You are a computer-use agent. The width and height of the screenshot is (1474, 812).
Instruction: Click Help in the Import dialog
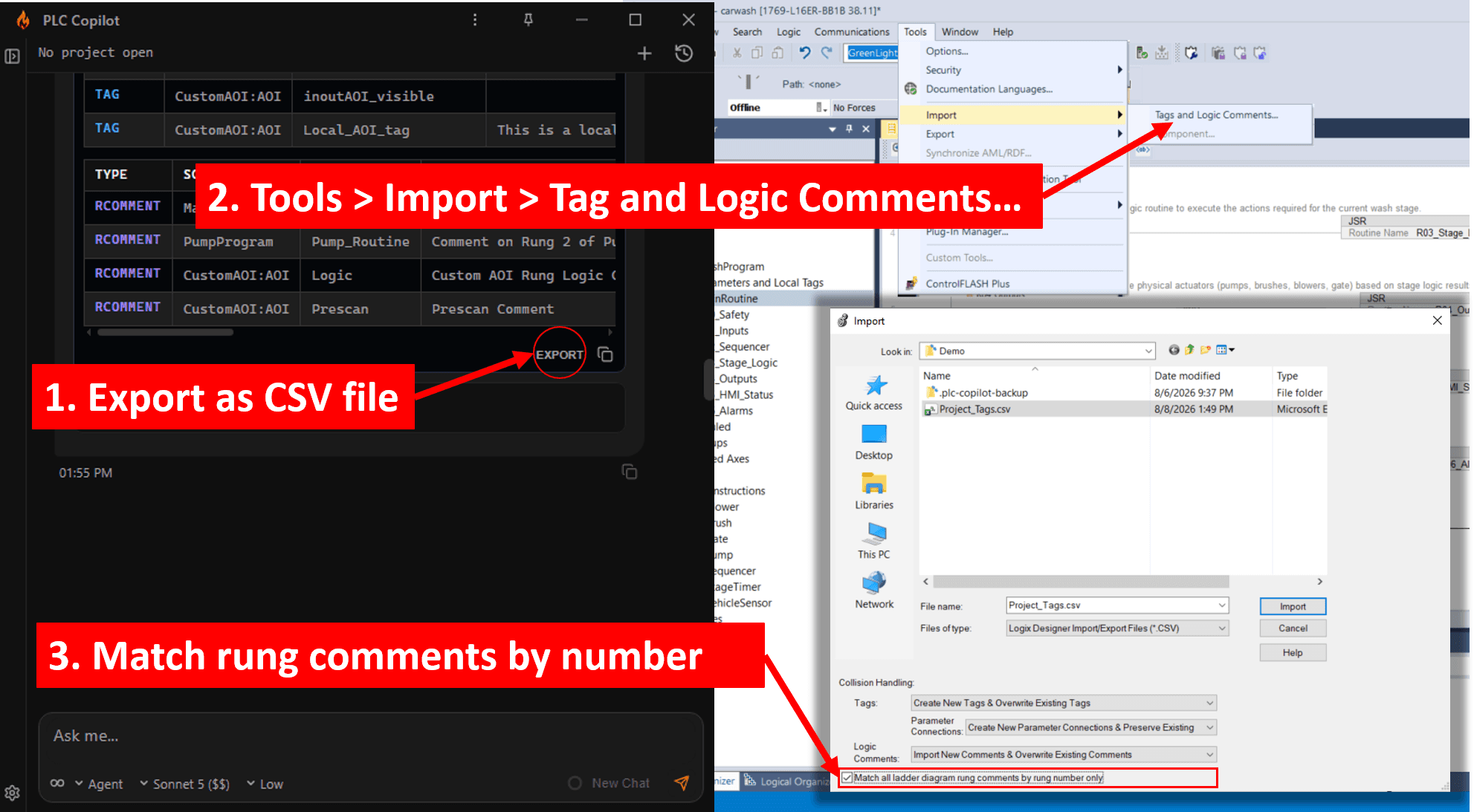[1293, 653]
